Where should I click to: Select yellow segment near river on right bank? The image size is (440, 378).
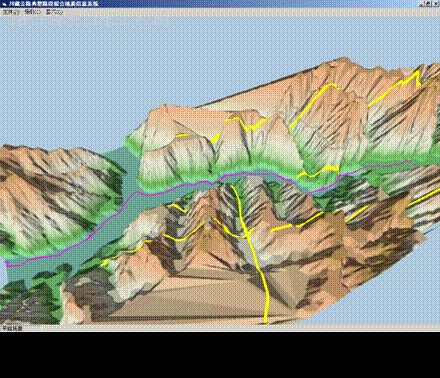click(318, 171)
